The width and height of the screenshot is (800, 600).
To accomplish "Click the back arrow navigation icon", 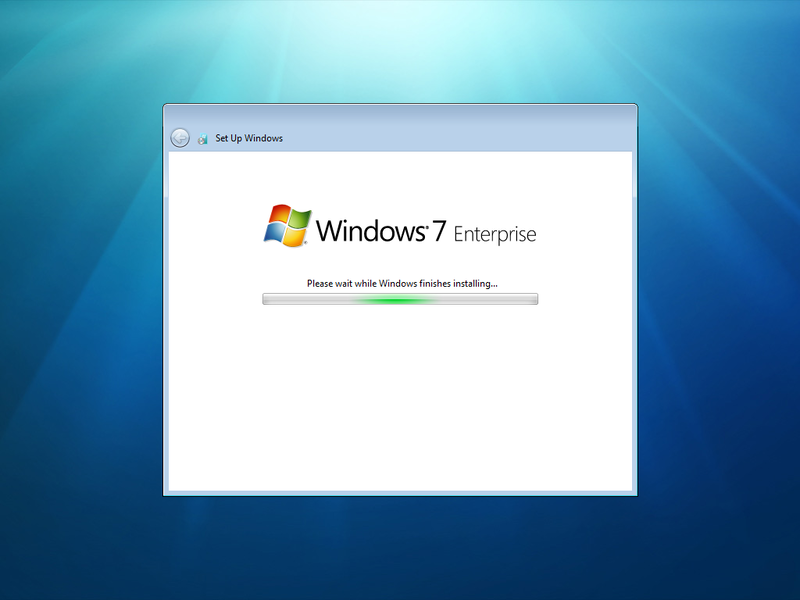I will pos(179,138).
